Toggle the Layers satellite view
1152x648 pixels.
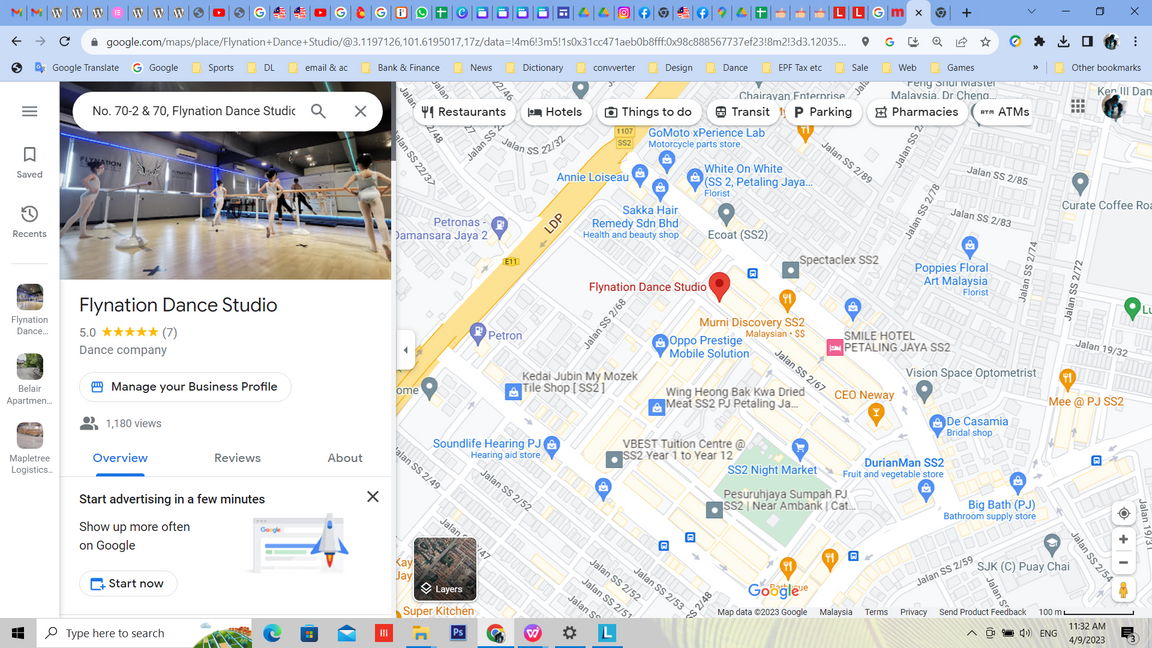tap(445, 569)
